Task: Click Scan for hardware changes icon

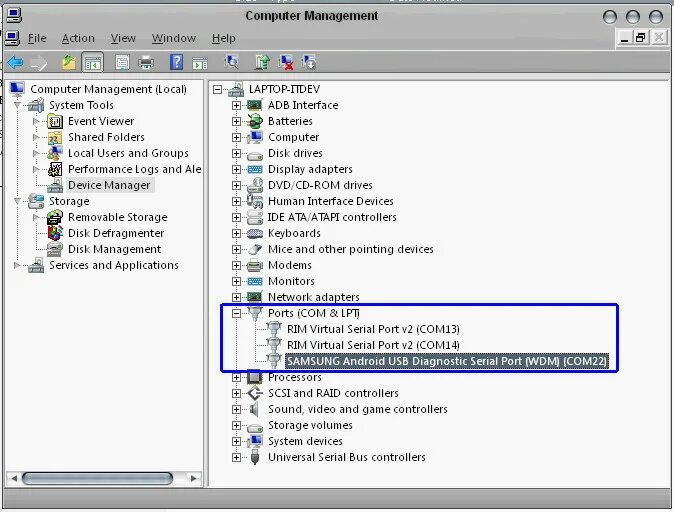Action: point(232,62)
